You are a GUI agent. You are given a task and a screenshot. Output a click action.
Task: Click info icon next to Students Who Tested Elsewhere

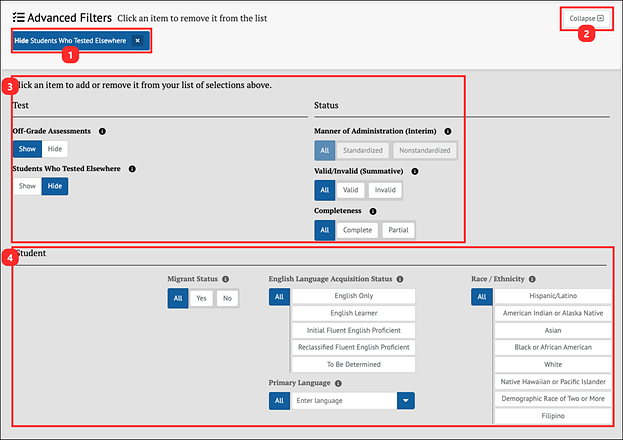click(x=132, y=169)
